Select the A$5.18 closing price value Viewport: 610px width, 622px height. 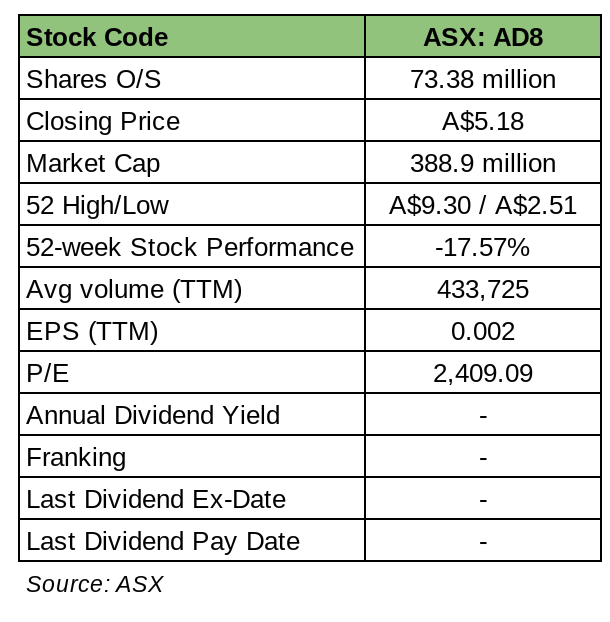coord(483,122)
